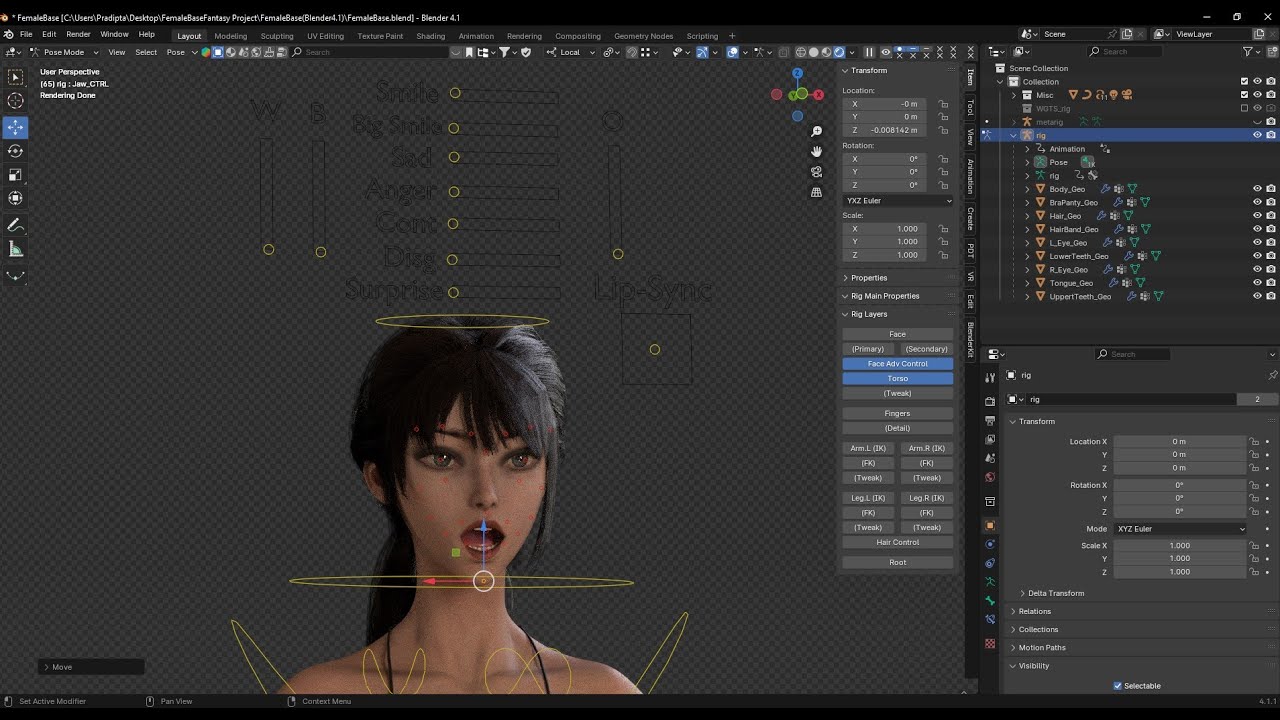Viewport: 1280px width, 720px height.
Task: Activate the Rotate tool
Action: [x=15, y=151]
